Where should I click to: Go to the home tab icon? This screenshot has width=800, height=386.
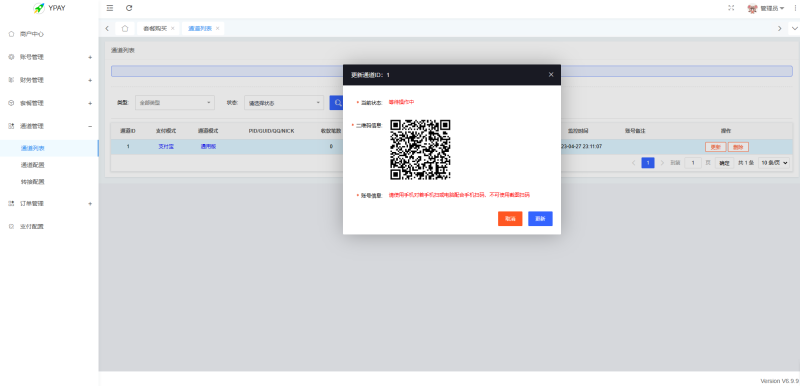(125, 29)
